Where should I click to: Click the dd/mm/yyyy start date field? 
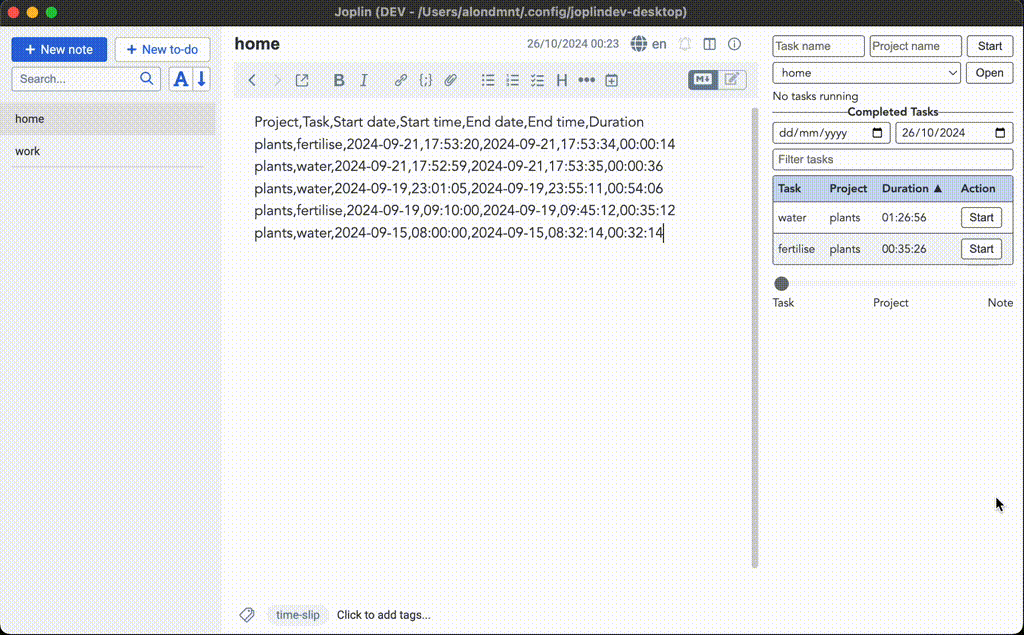pos(831,133)
